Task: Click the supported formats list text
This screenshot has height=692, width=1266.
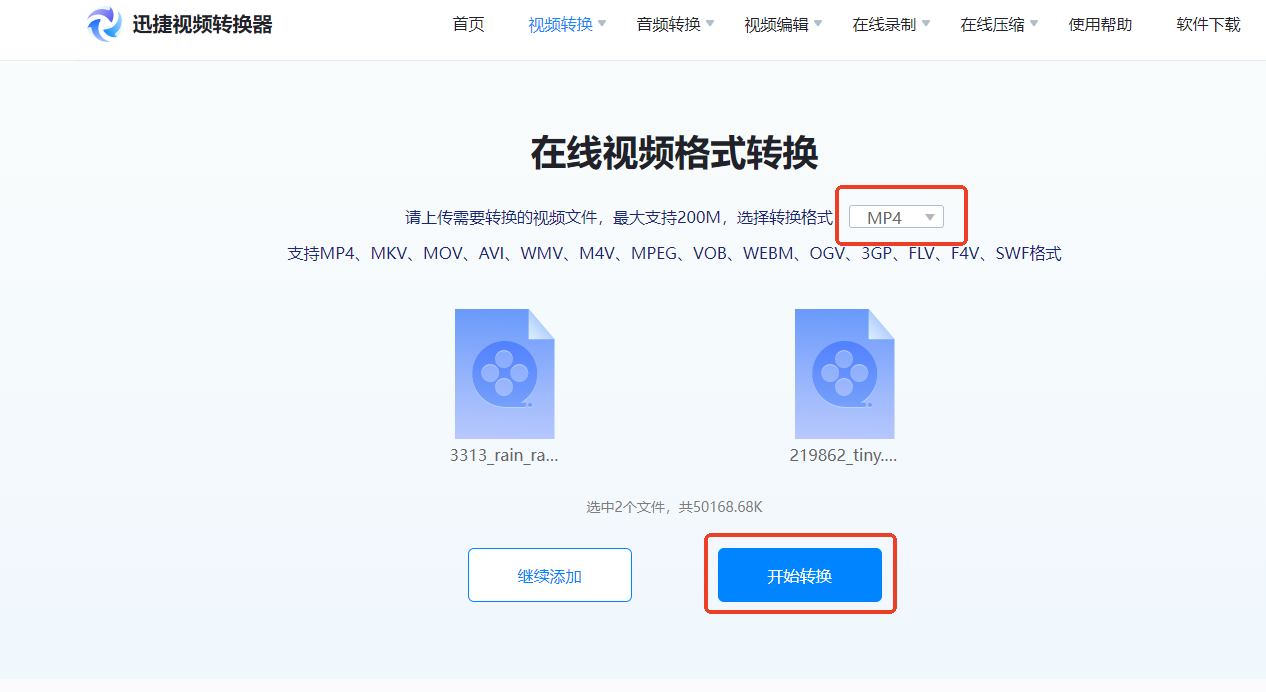Action: (x=673, y=253)
